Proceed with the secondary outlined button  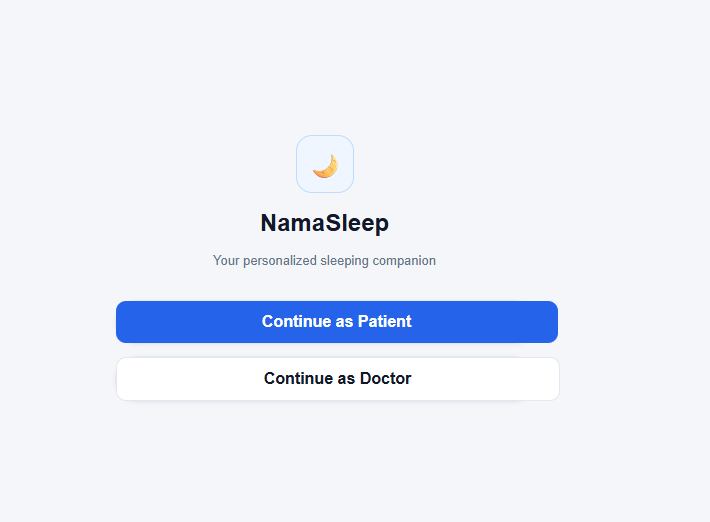337,379
